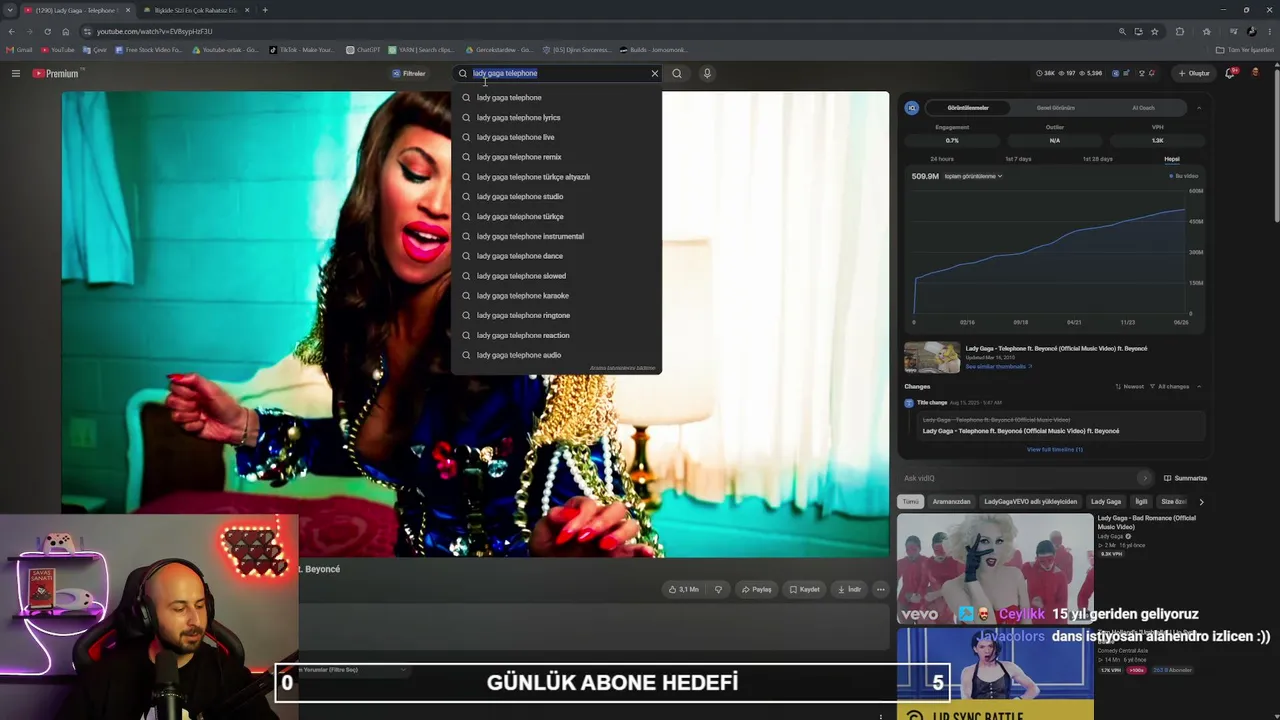The width and height of the screenshot is (1280, 720).
Task: Switch to the AI Coach tab
Action: (1143, 108)
